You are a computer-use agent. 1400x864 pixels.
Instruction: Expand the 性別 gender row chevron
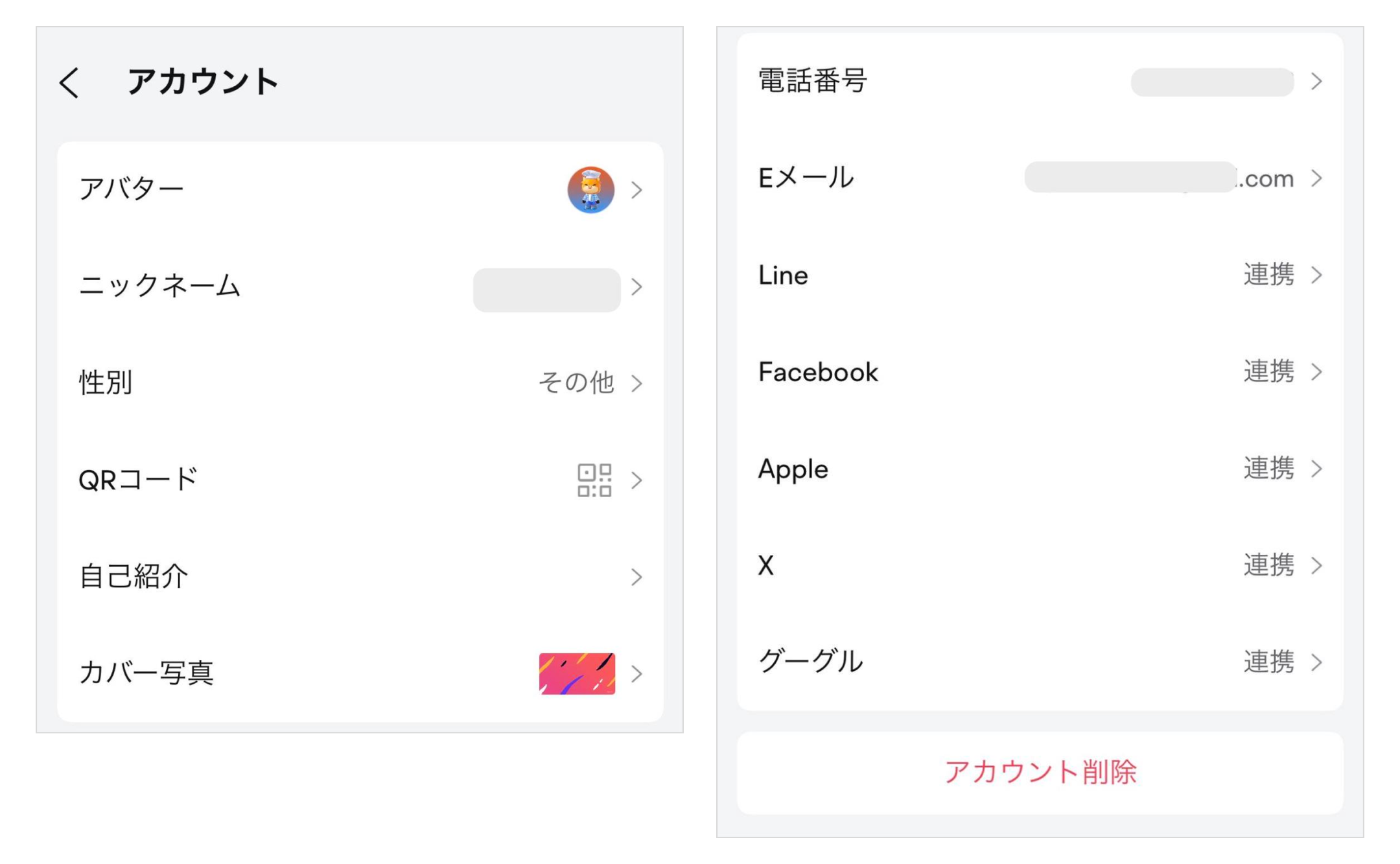click(637, 383)
